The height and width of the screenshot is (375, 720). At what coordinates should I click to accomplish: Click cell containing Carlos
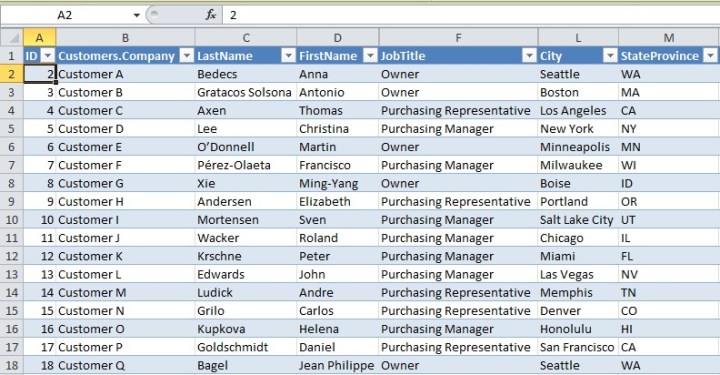pyautogui.click(x=338, y=311)
